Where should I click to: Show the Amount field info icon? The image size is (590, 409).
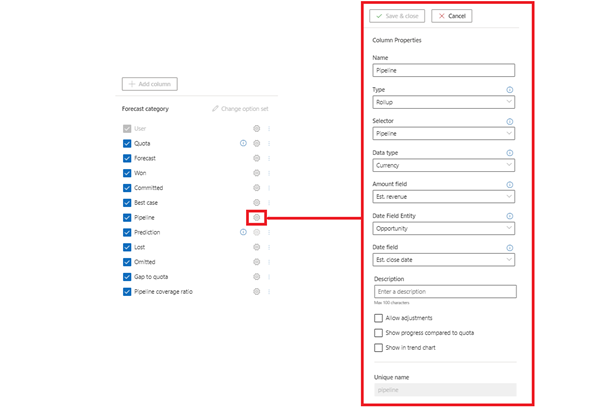[509, 184]
